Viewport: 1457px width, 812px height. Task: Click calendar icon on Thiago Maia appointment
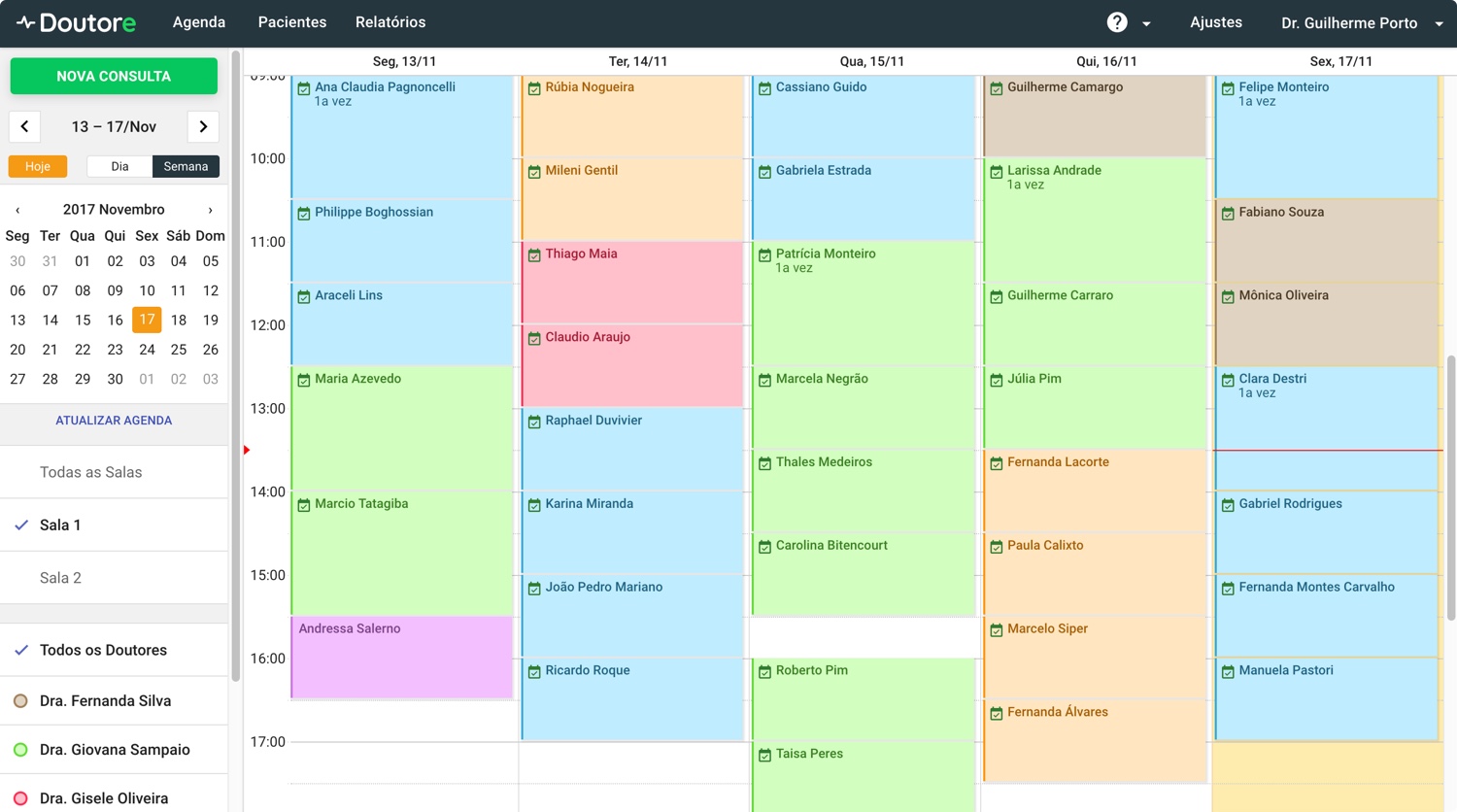point(534,255)
